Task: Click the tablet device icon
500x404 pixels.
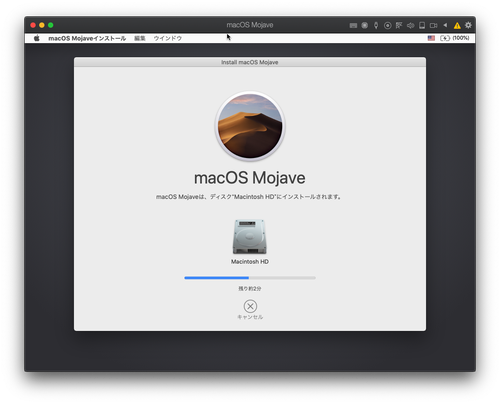Action: [422, 25]
